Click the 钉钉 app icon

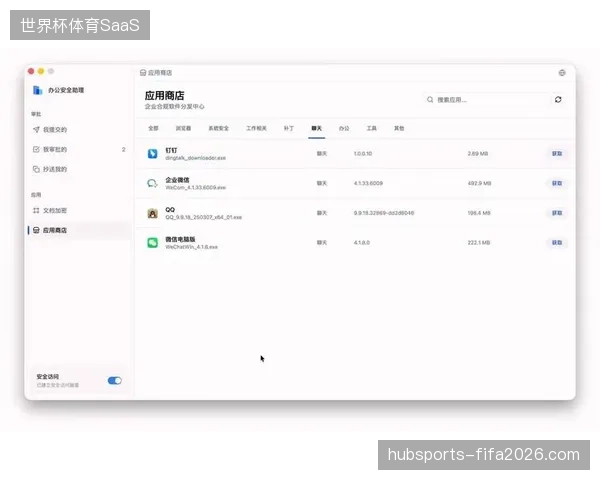(152, 153)
